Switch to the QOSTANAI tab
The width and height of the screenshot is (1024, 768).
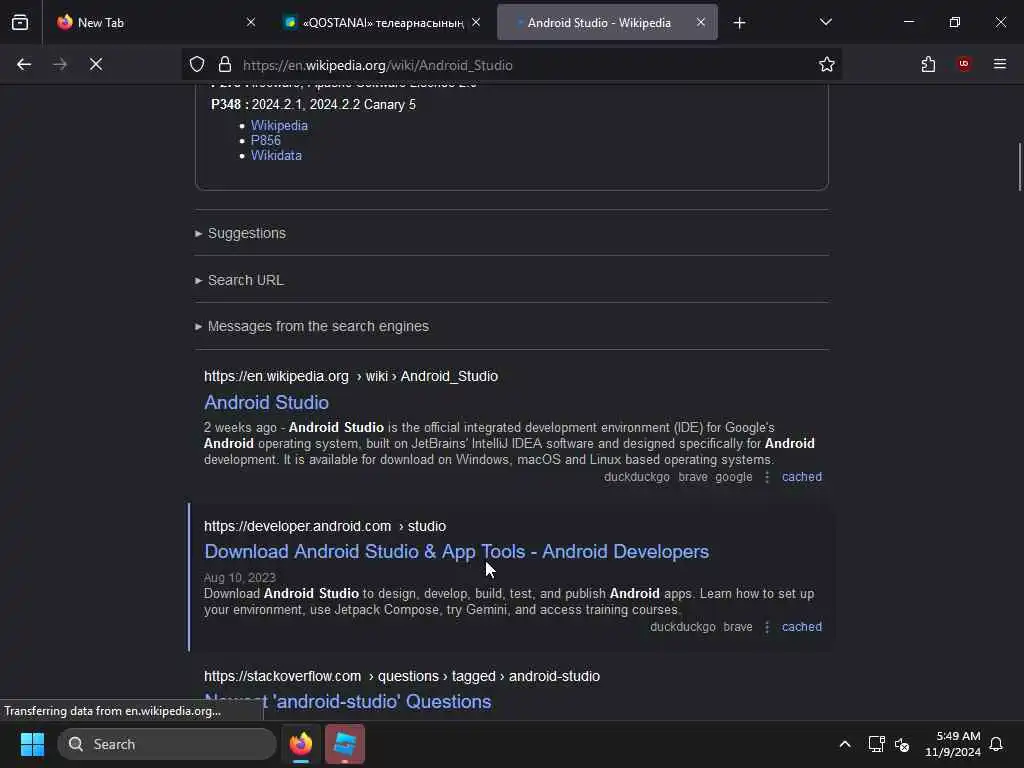point(382,22)
